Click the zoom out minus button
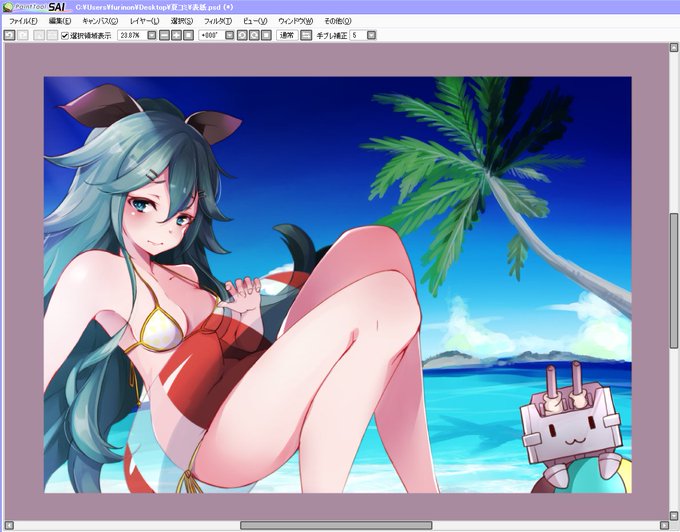The image size is (680, 532). pyautogui.click(x=164, y=36)
